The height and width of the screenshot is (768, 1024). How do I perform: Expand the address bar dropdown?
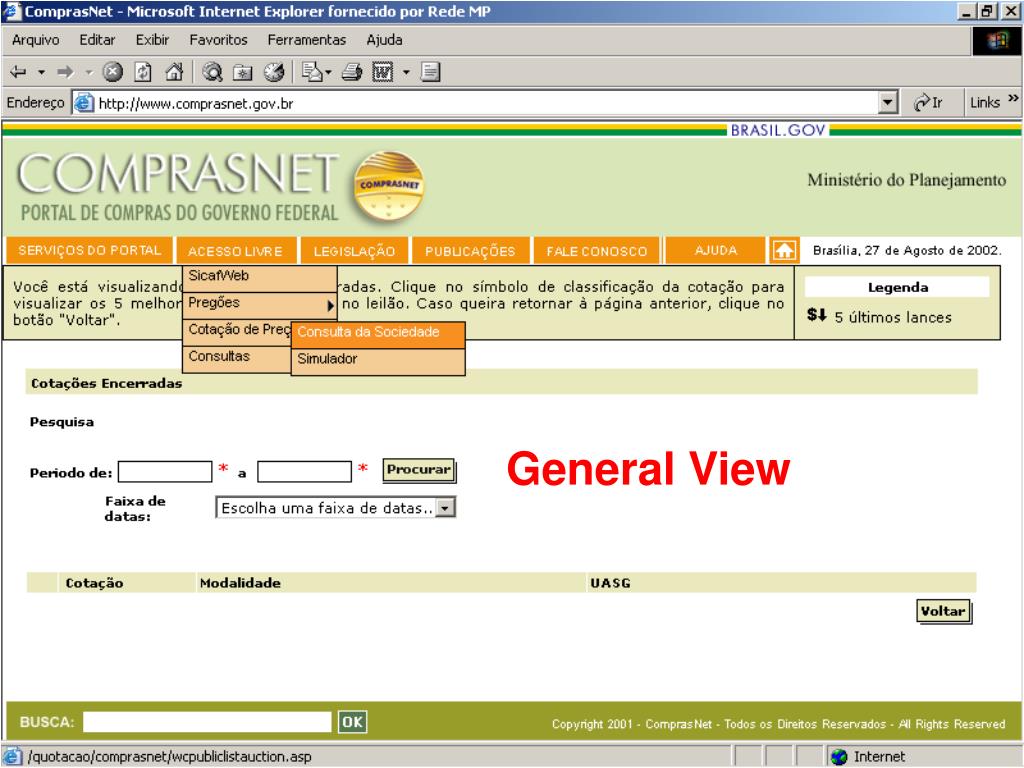pyautogui.click(x=888, y=103)
